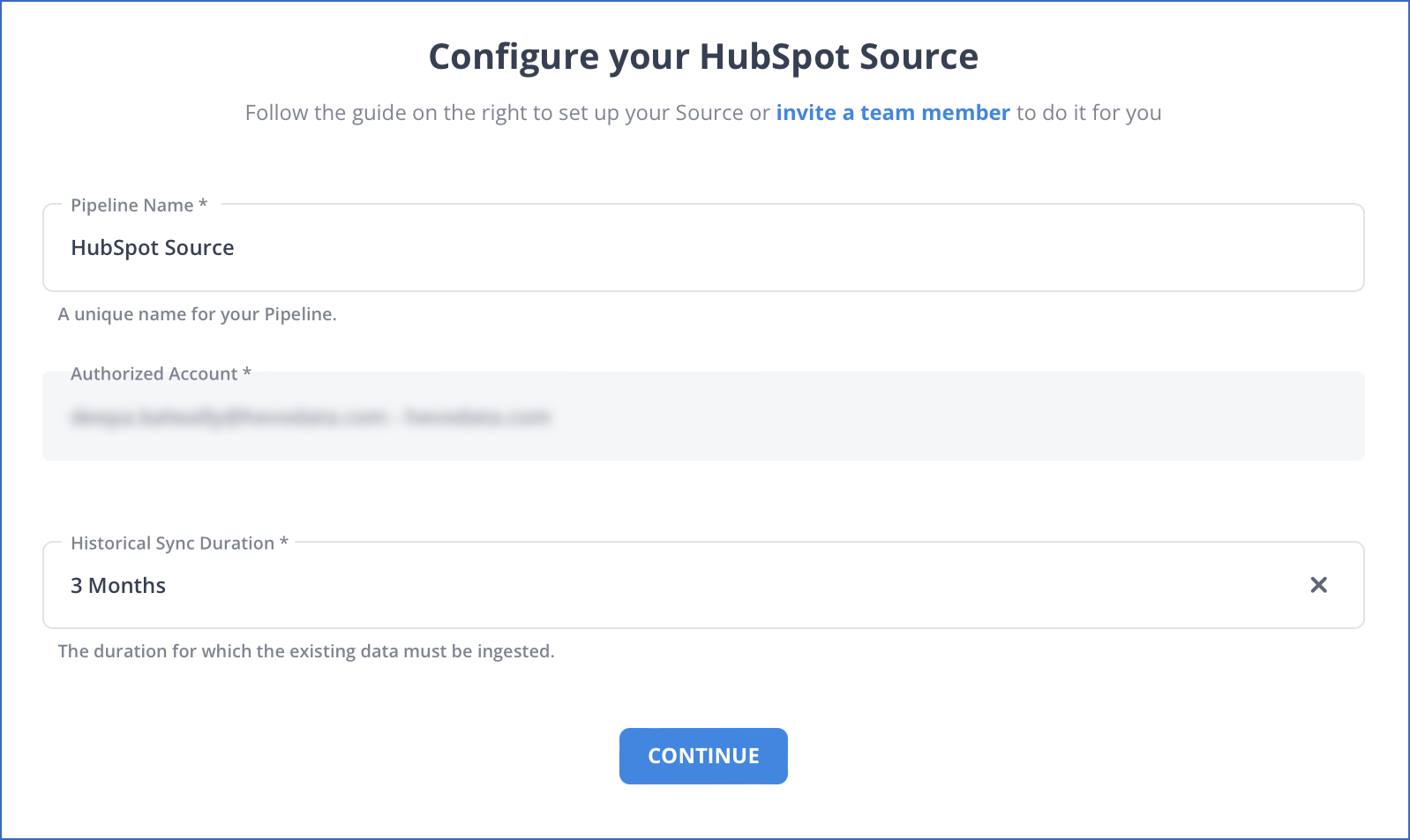Click the 'Historical Sync Duration *' label
1410x840 pixels.
pyautogui.click(x=180, y=544)
